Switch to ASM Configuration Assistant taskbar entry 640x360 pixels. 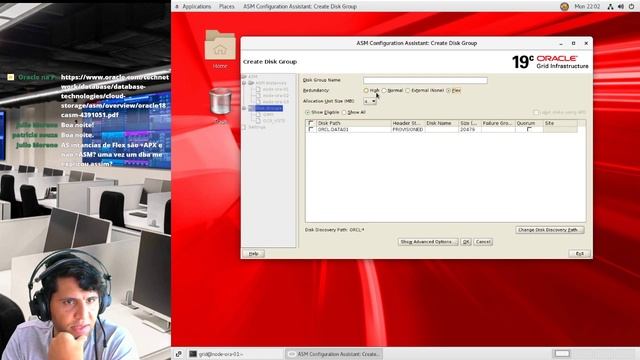(333, 354)
